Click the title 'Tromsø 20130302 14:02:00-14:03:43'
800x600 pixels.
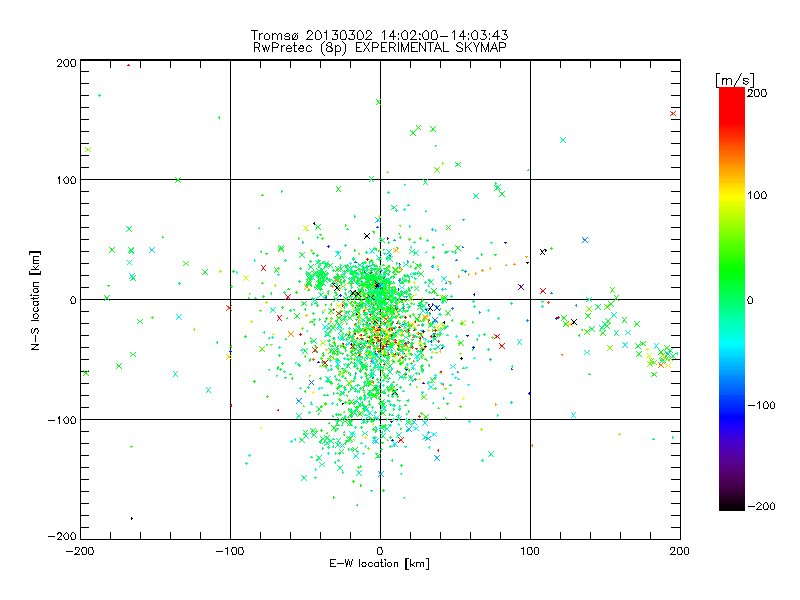[379, 35]
